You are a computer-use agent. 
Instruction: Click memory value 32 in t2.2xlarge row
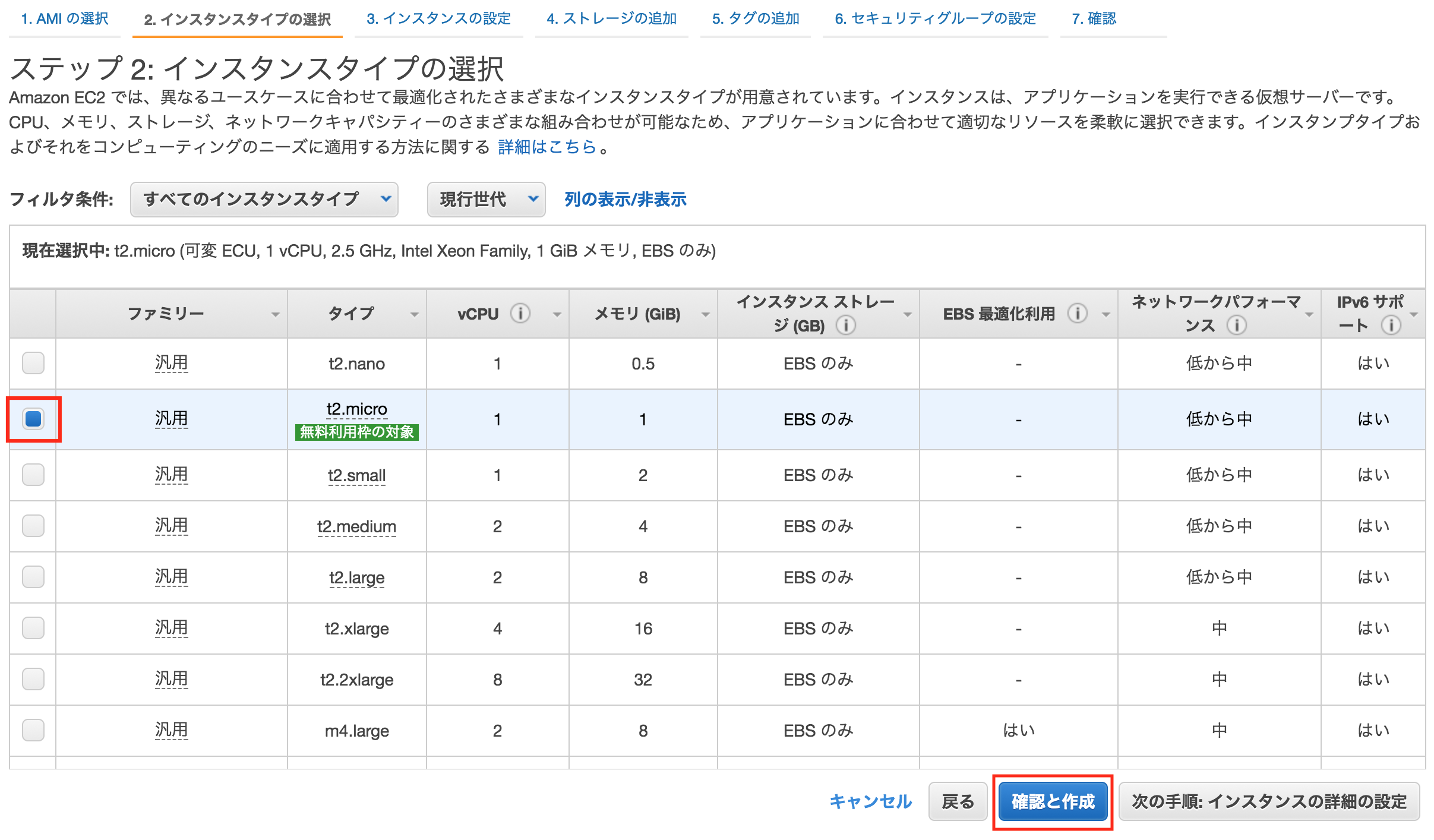643,680
